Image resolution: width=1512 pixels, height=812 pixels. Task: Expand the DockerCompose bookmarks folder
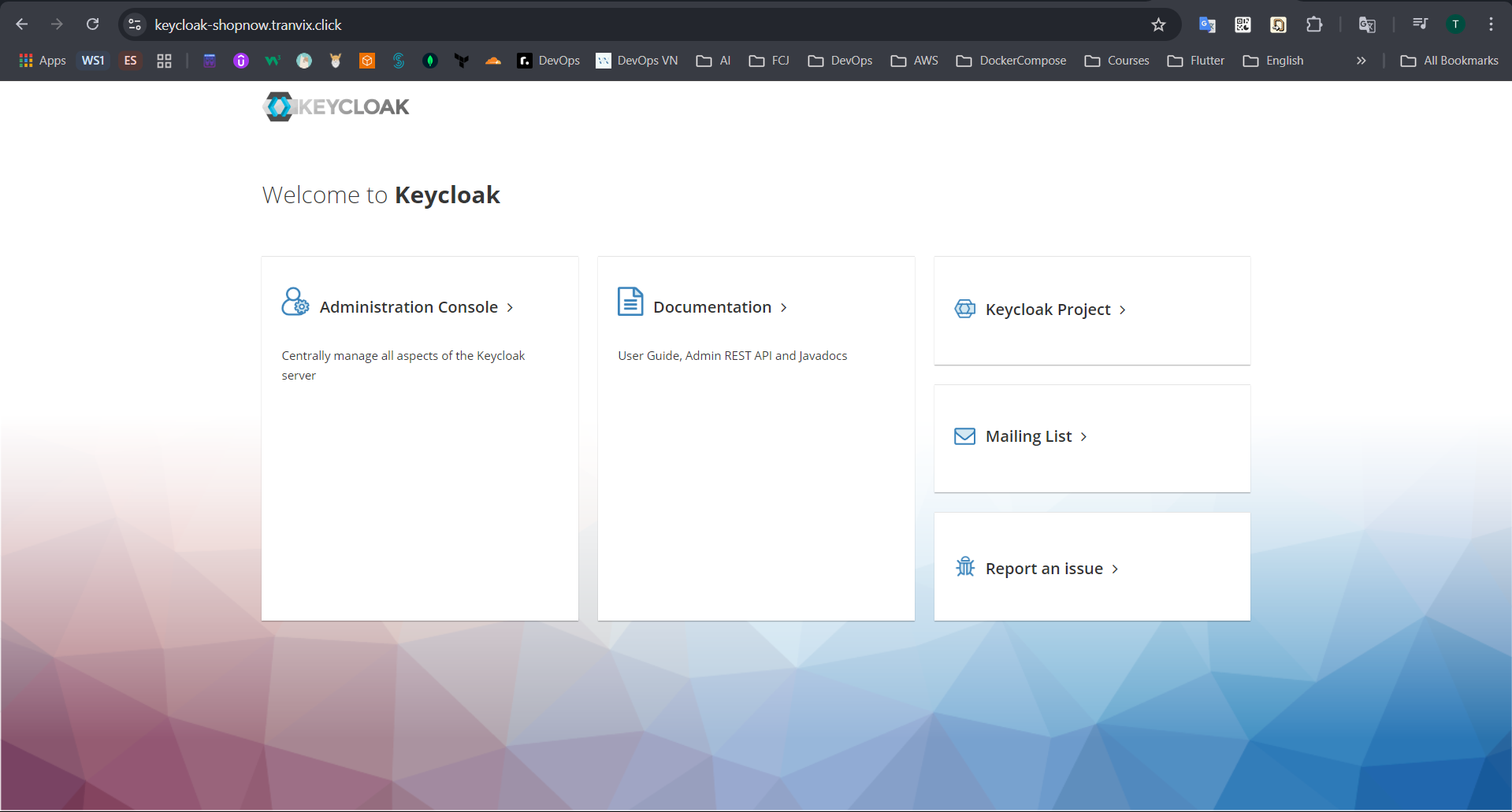click(1011, 60)
